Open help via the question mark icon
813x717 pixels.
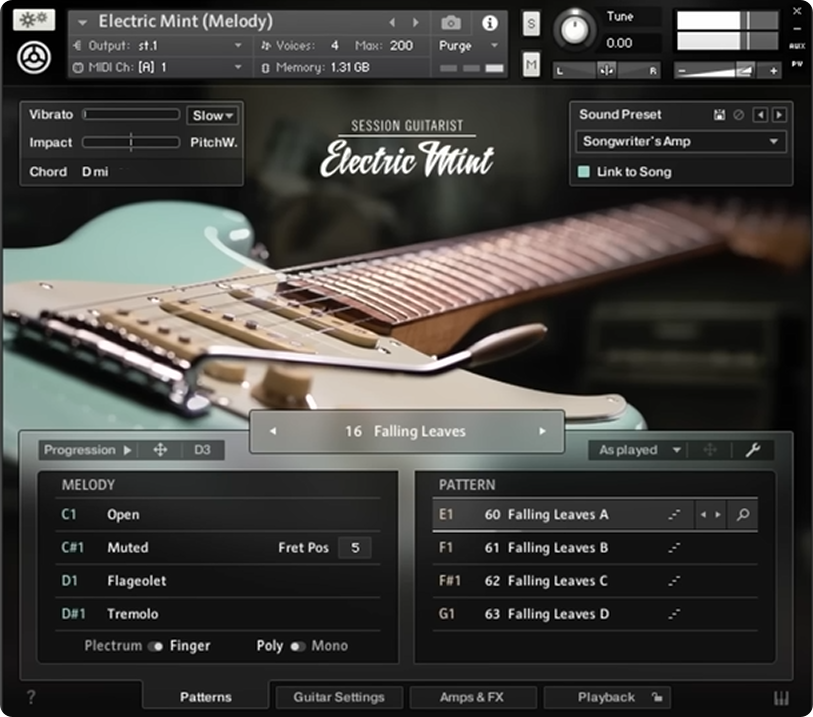coord(31,697)
